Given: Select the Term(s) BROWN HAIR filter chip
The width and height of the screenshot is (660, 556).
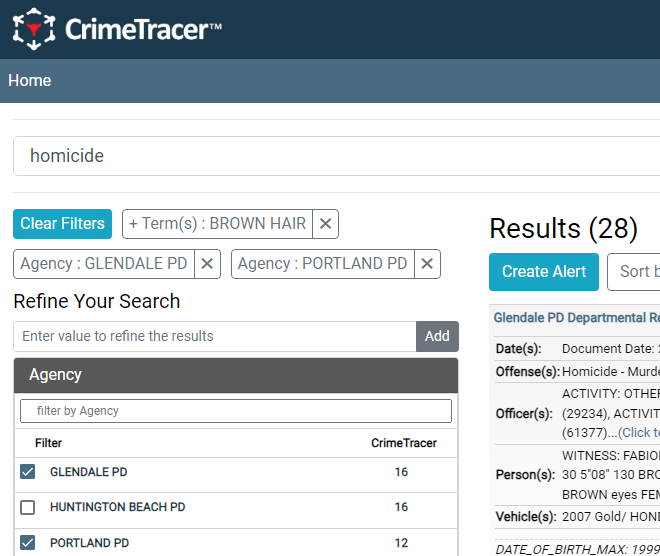Looking at the screenshot, I should pyautogui.click(x=217, y=224).
